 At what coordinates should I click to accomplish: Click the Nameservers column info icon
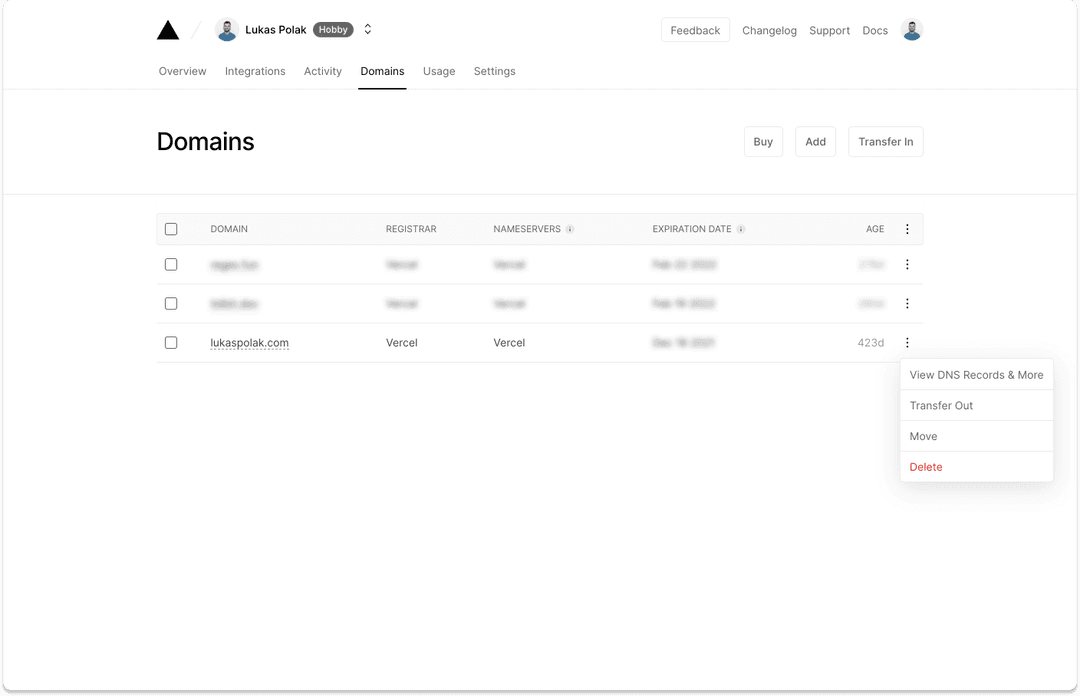click(570, 229)
